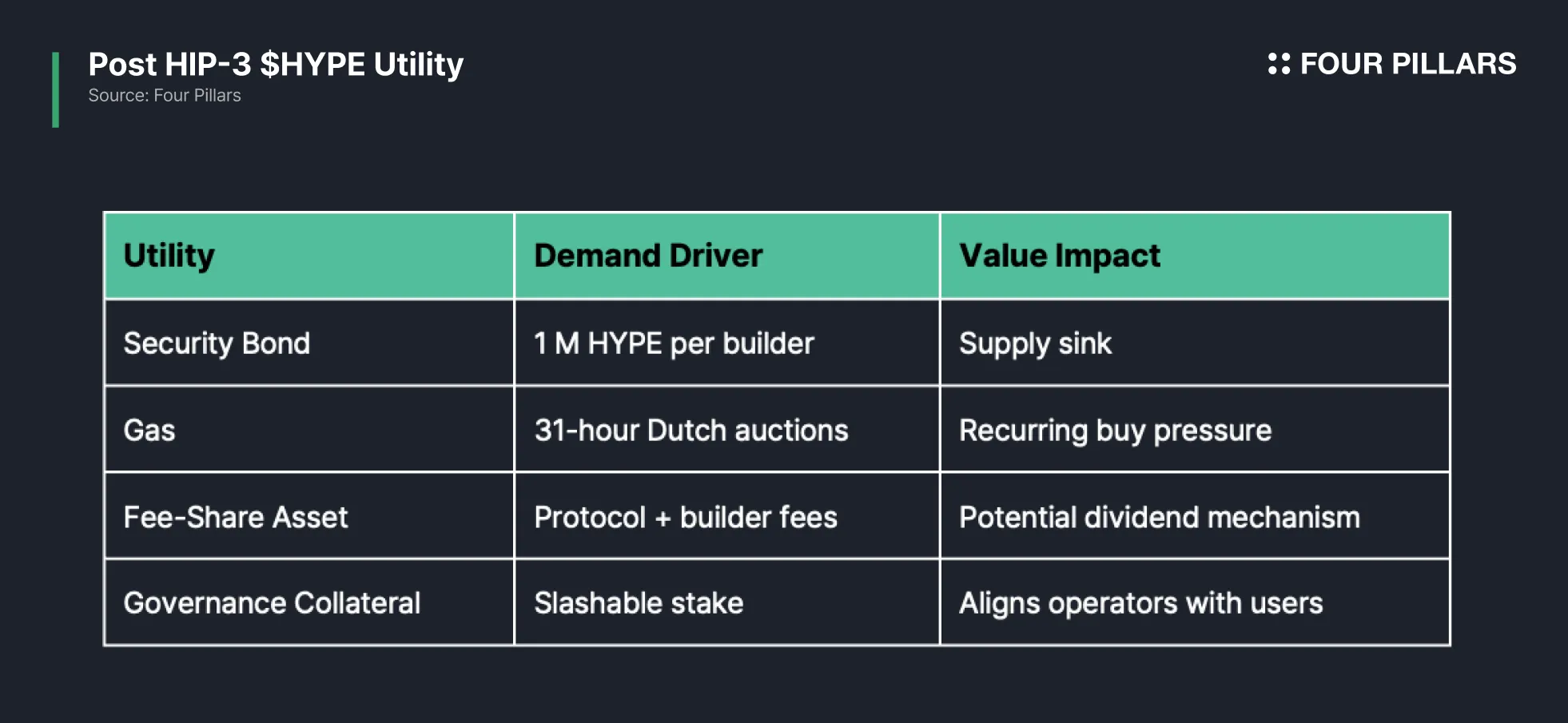Click the Supply sink cell
Viewport: 1568px width, 723px height.
1195,344
